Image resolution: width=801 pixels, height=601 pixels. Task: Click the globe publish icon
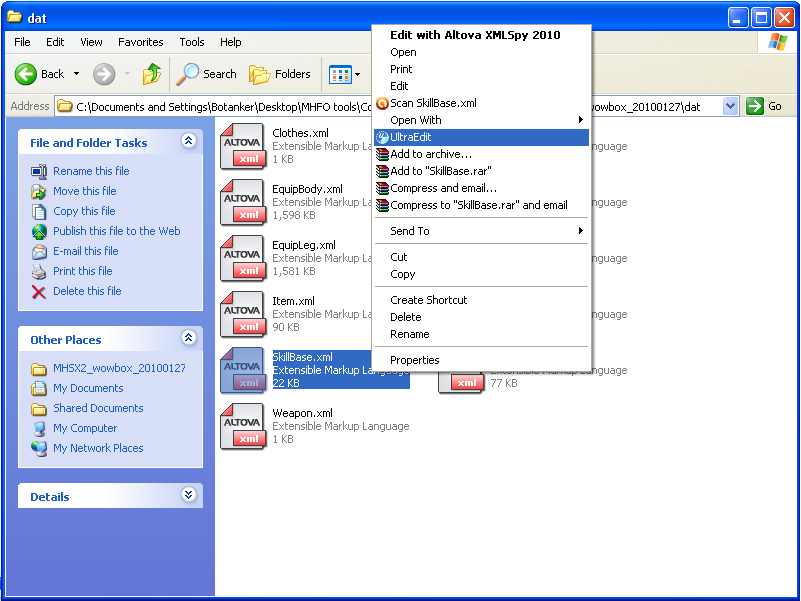tap(39, 232)
